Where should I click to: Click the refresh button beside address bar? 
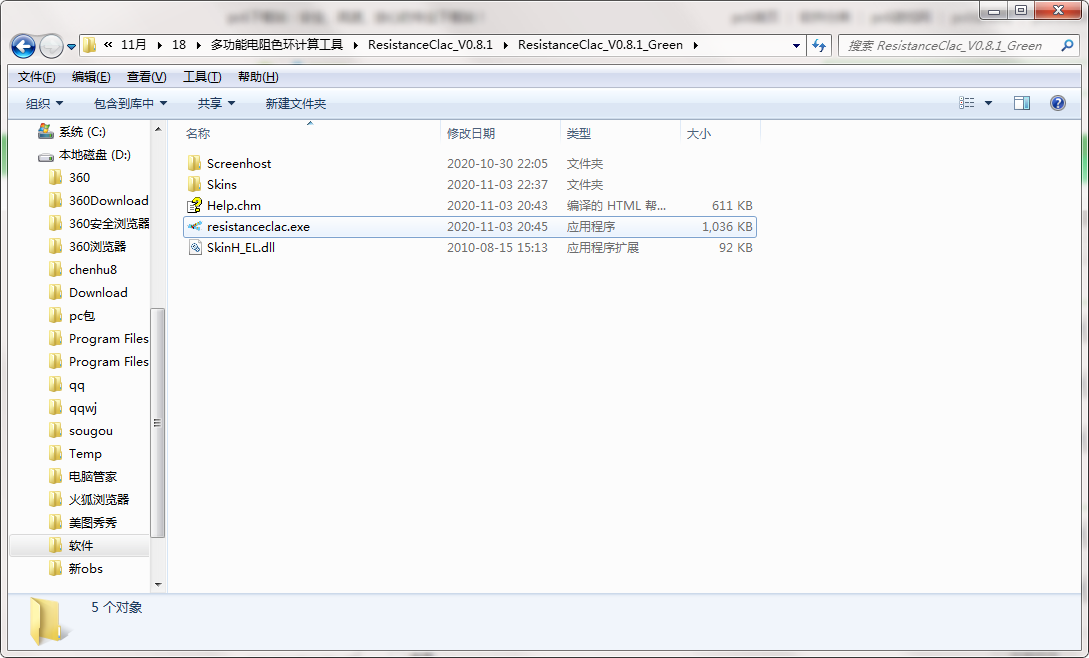tap(819, 45)
